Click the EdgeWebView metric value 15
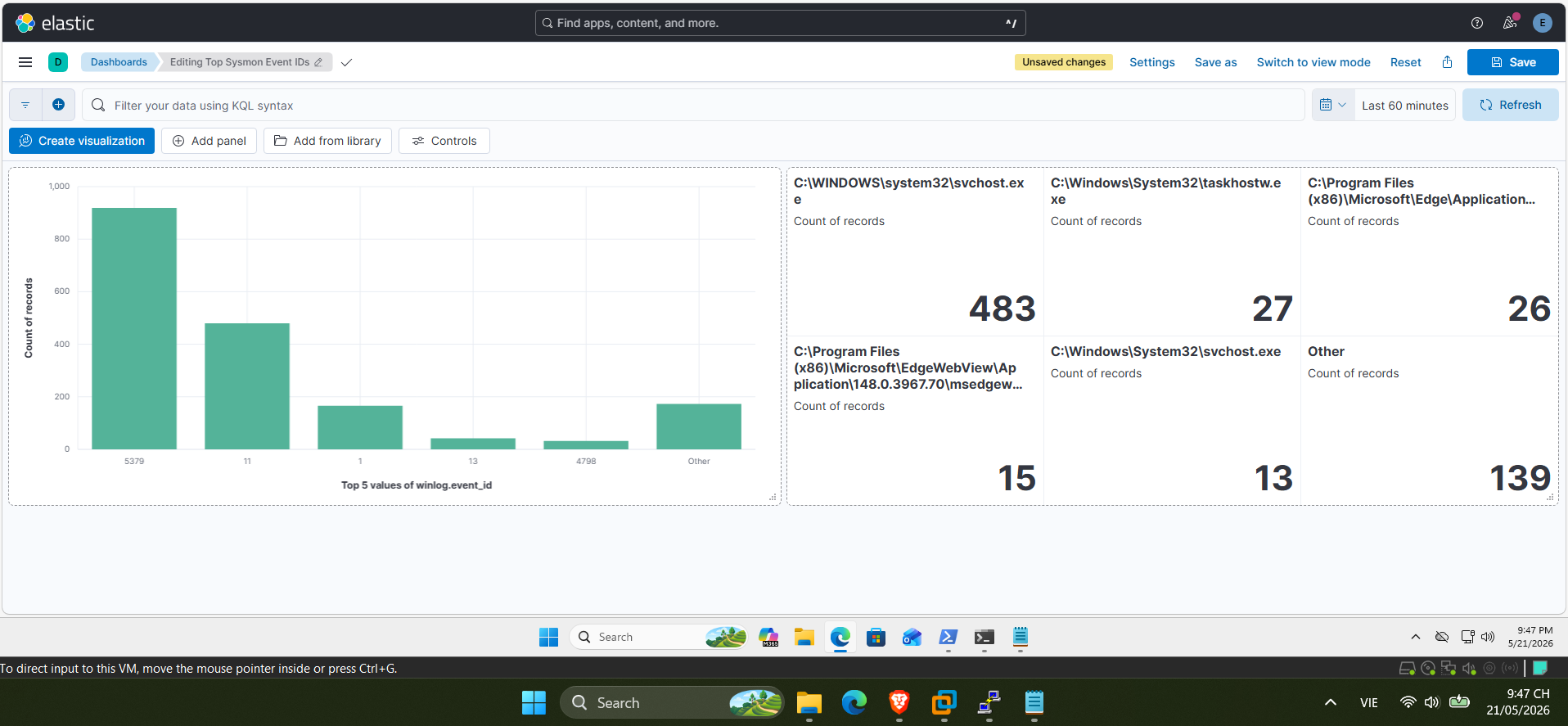 1016,478
